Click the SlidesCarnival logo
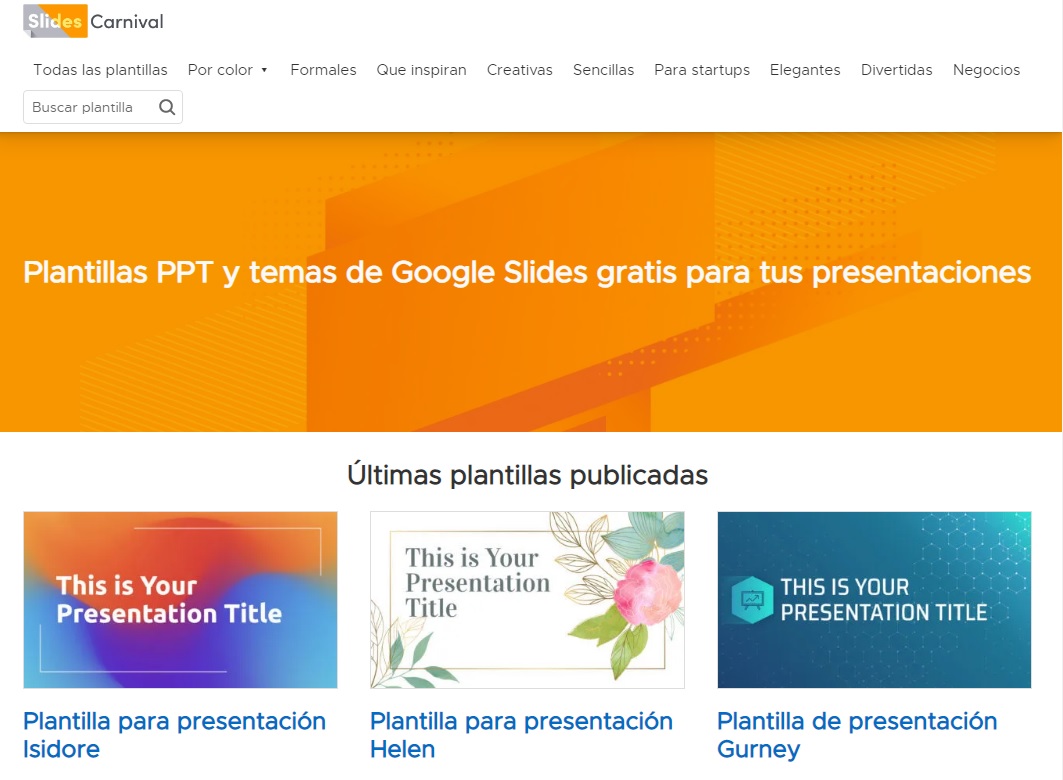 coord(94,21)
